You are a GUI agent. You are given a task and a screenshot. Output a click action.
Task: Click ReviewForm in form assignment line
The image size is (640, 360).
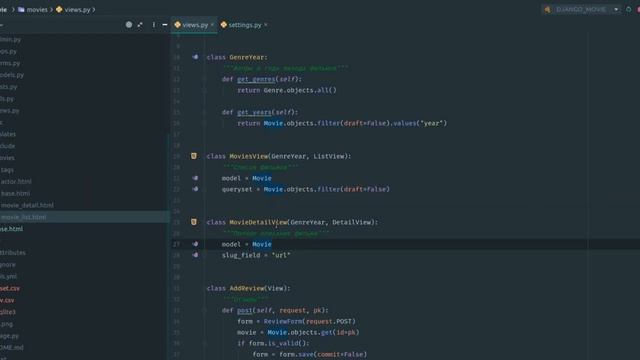pos(283,322)
